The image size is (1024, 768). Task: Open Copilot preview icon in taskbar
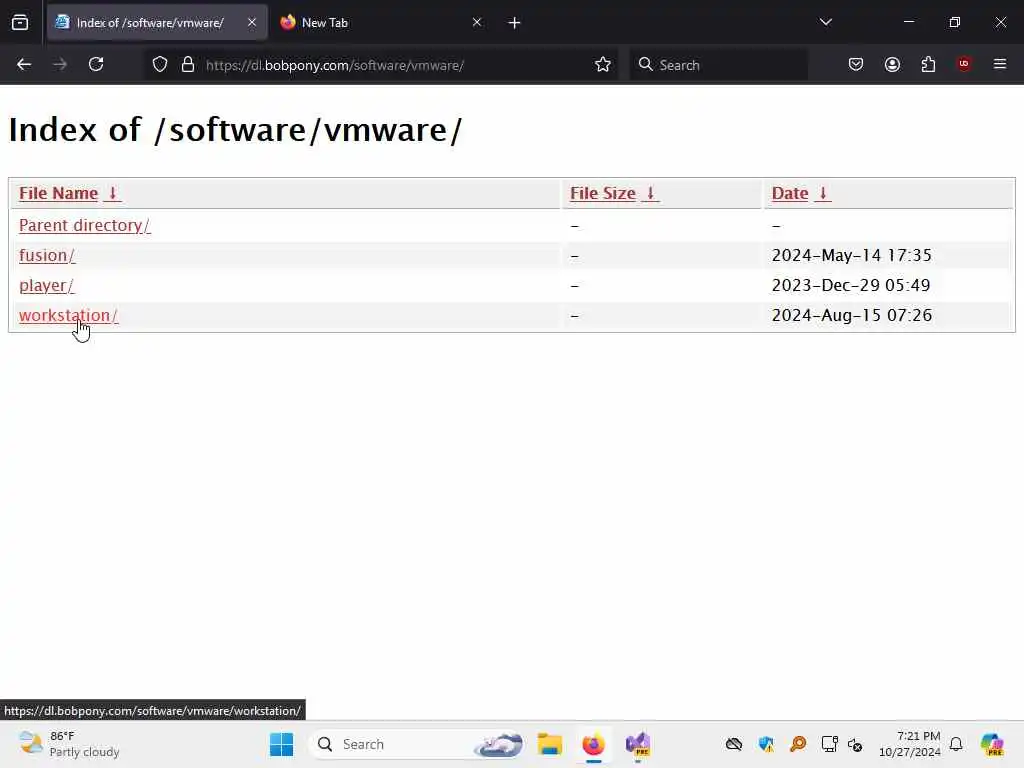point(992,744)
